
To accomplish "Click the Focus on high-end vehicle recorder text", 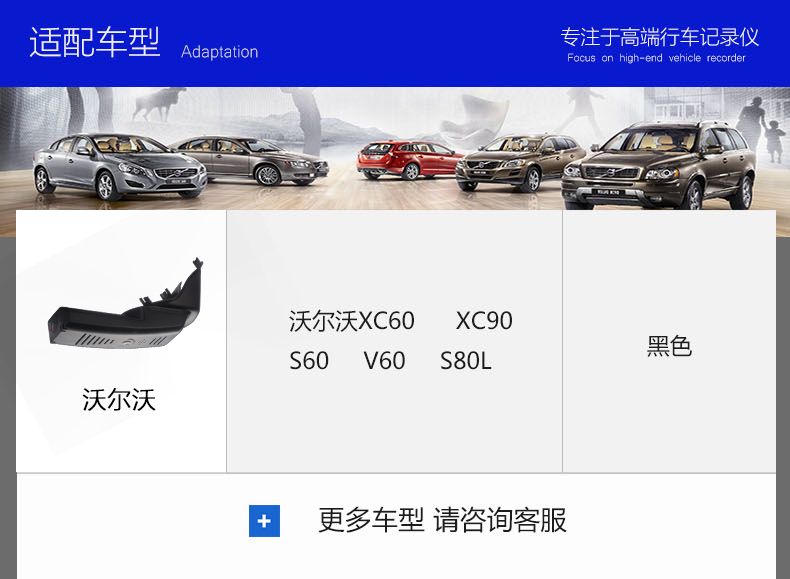I will coord(656,58).
